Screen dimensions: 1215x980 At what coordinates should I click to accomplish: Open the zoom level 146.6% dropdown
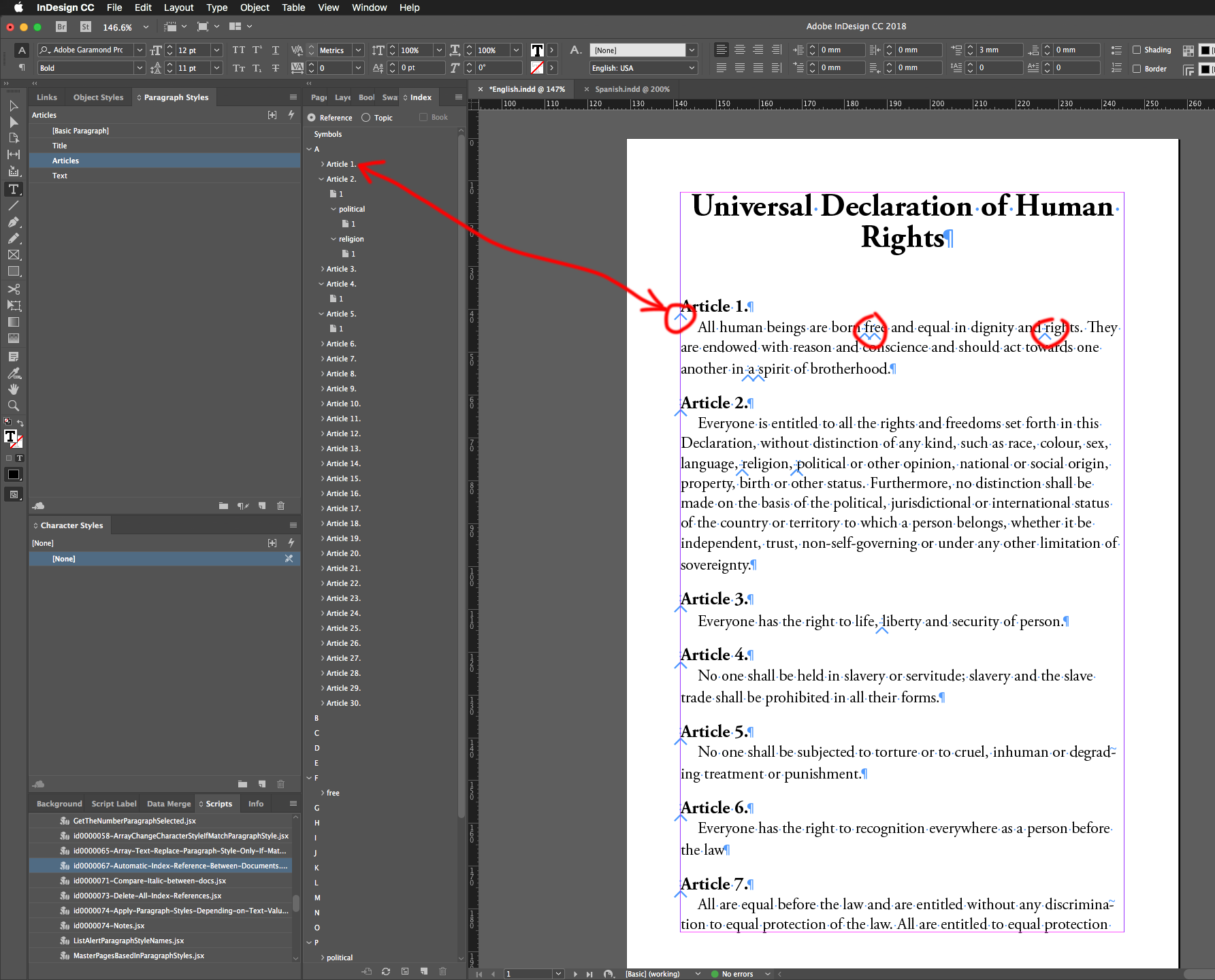146,27
